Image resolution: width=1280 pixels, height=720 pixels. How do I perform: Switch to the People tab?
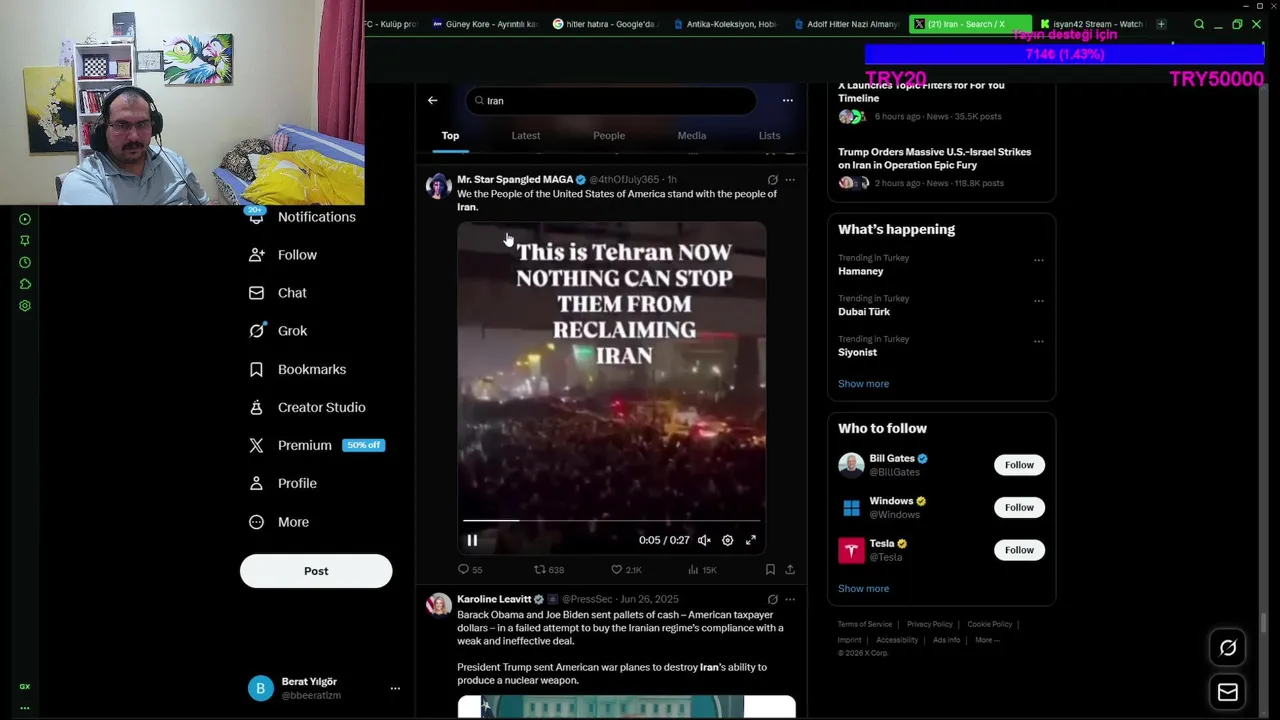click(609, 135)
